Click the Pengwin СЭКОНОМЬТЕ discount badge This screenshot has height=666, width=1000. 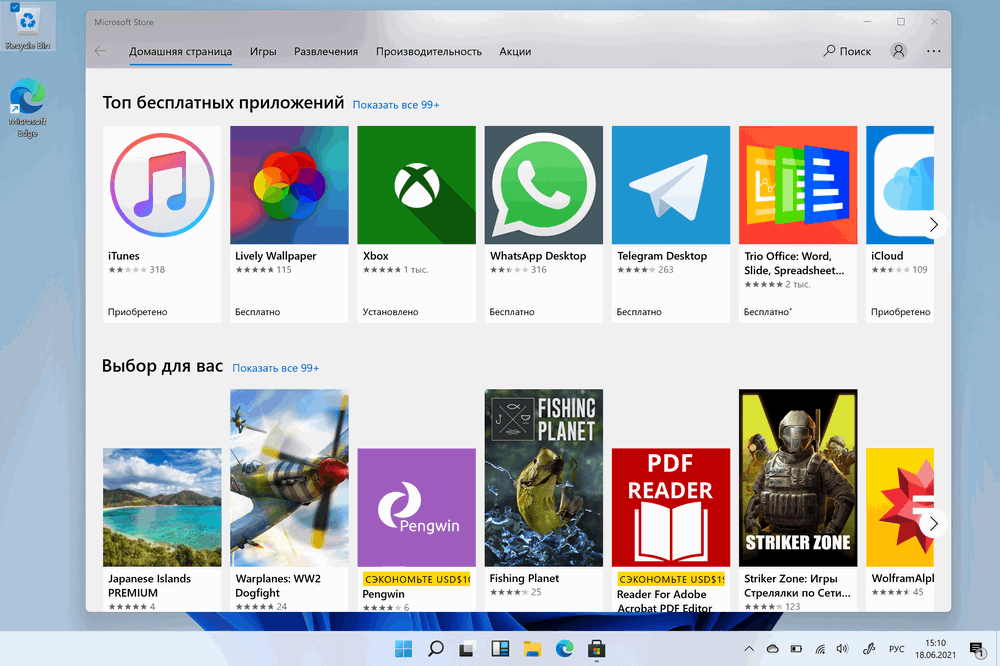416,579
